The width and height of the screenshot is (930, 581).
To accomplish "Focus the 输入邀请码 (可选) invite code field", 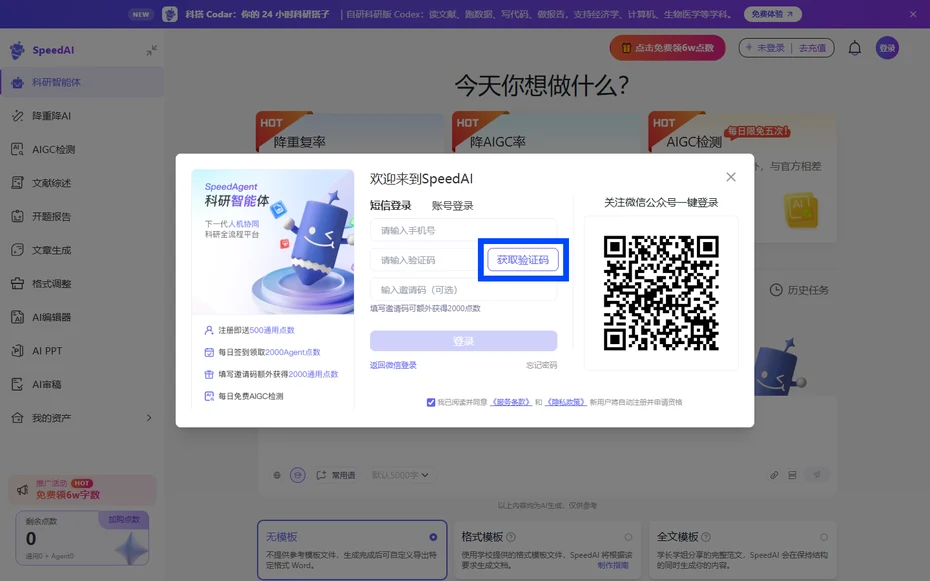I will coord(463,289).
